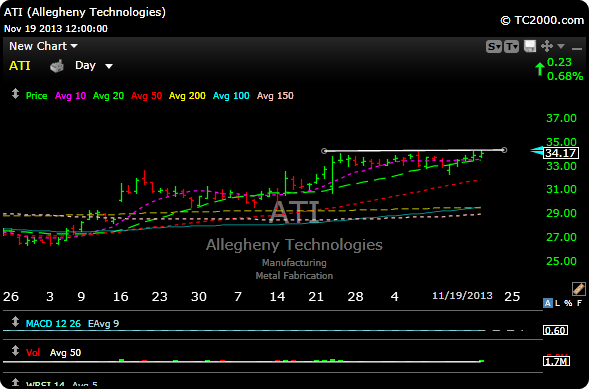Click the 0.68% percent change value
The width and height of the screenshot is (589, 389).
pyautogui.click(x=565, y=76)
